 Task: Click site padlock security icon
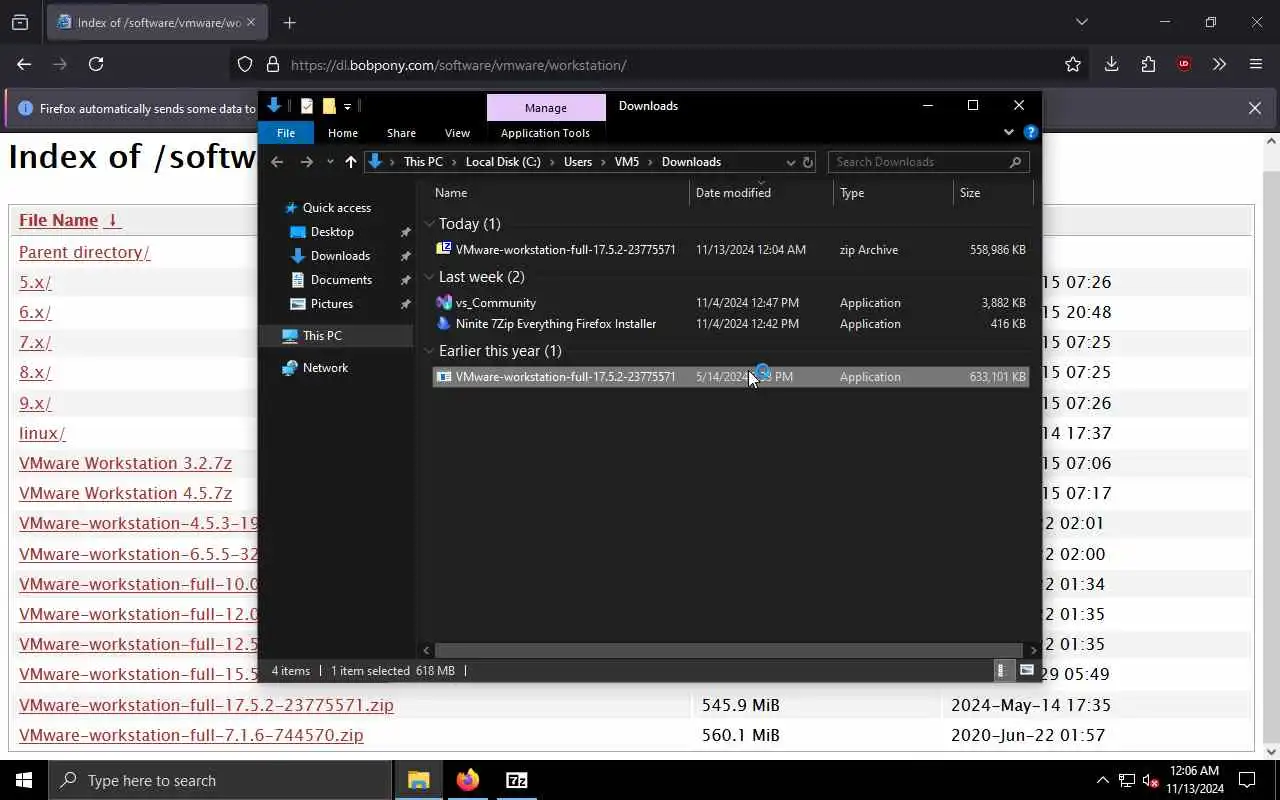pos(272,65)
